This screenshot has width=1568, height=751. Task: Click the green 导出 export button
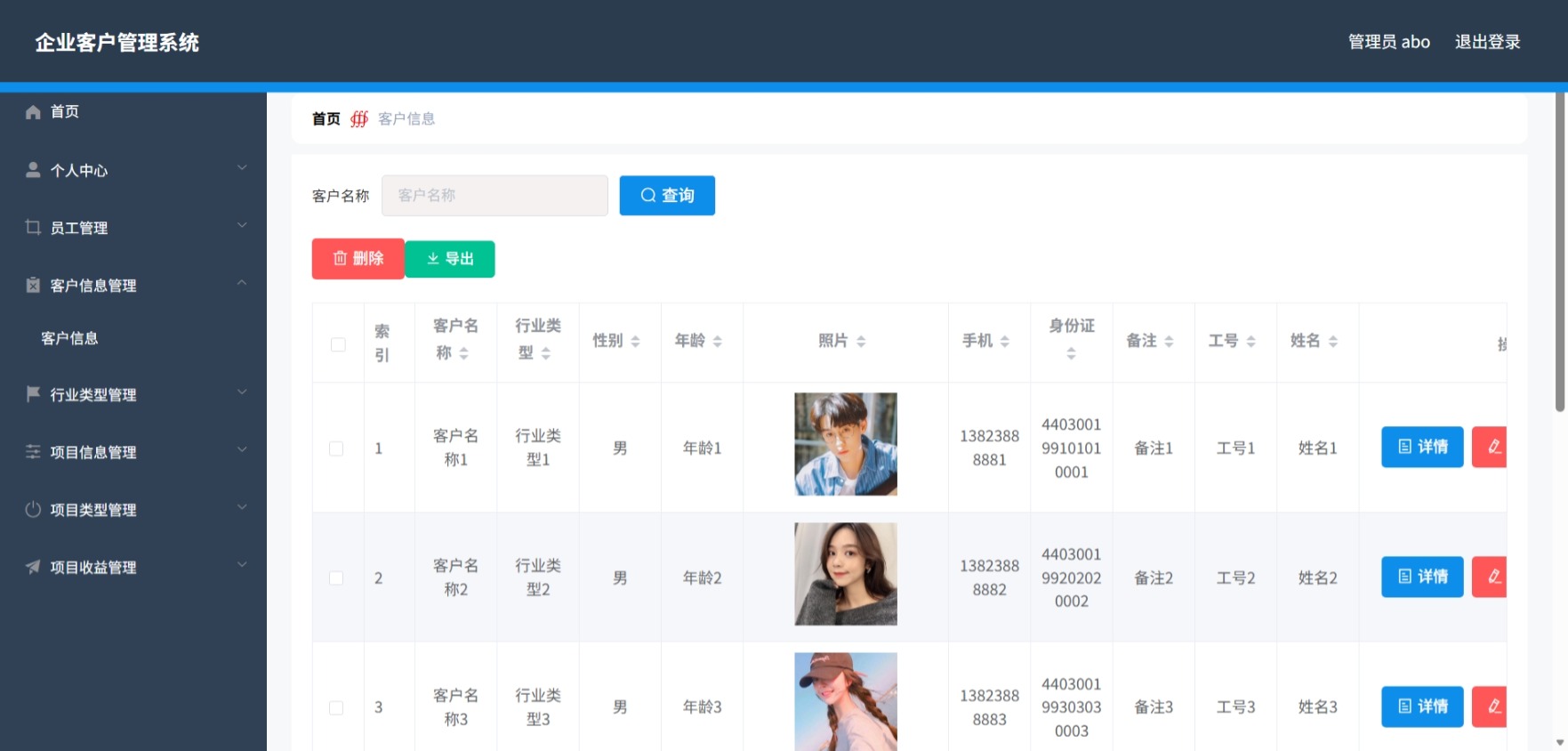tap(450, 259)
